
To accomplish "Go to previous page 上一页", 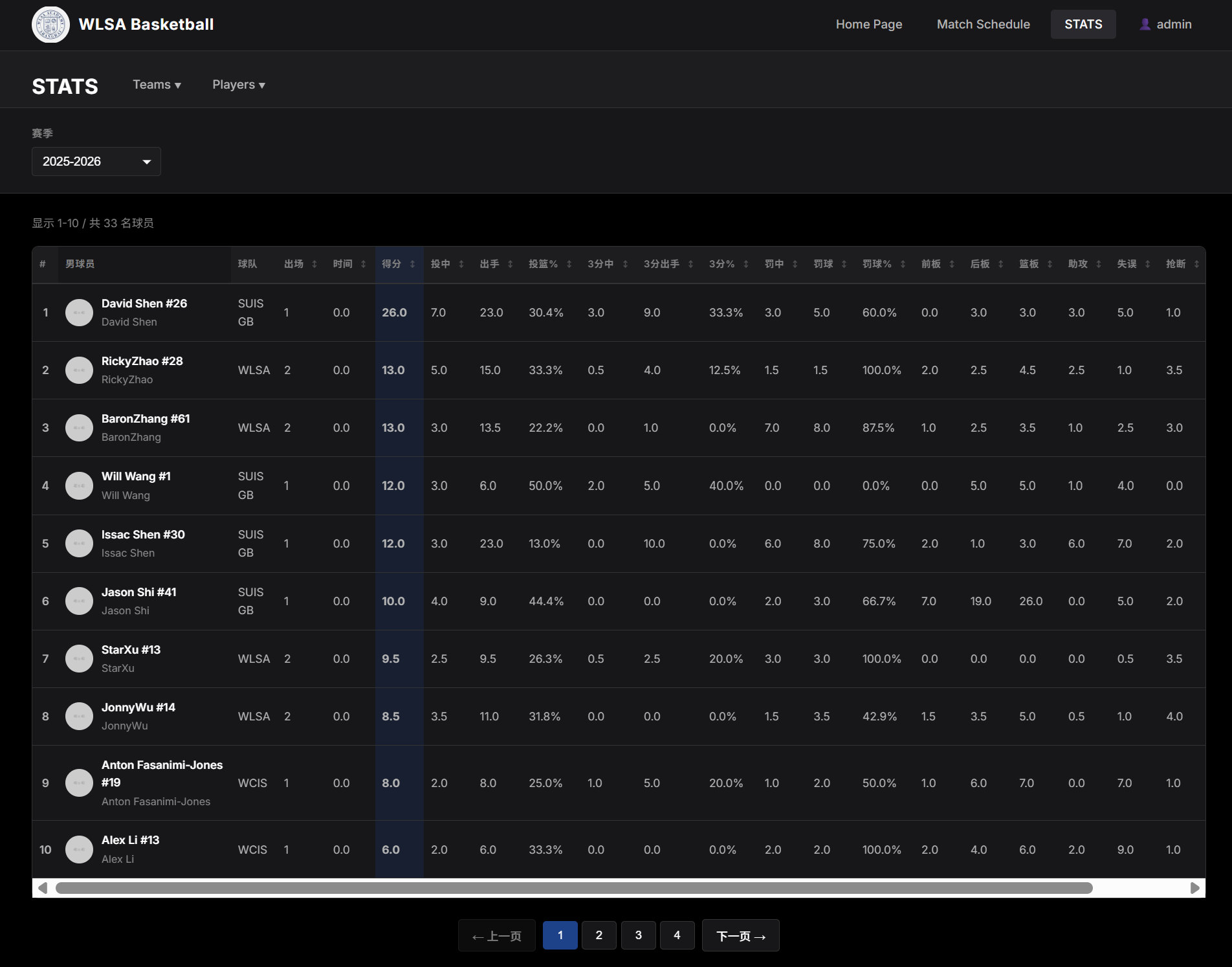I will [496, 935].
